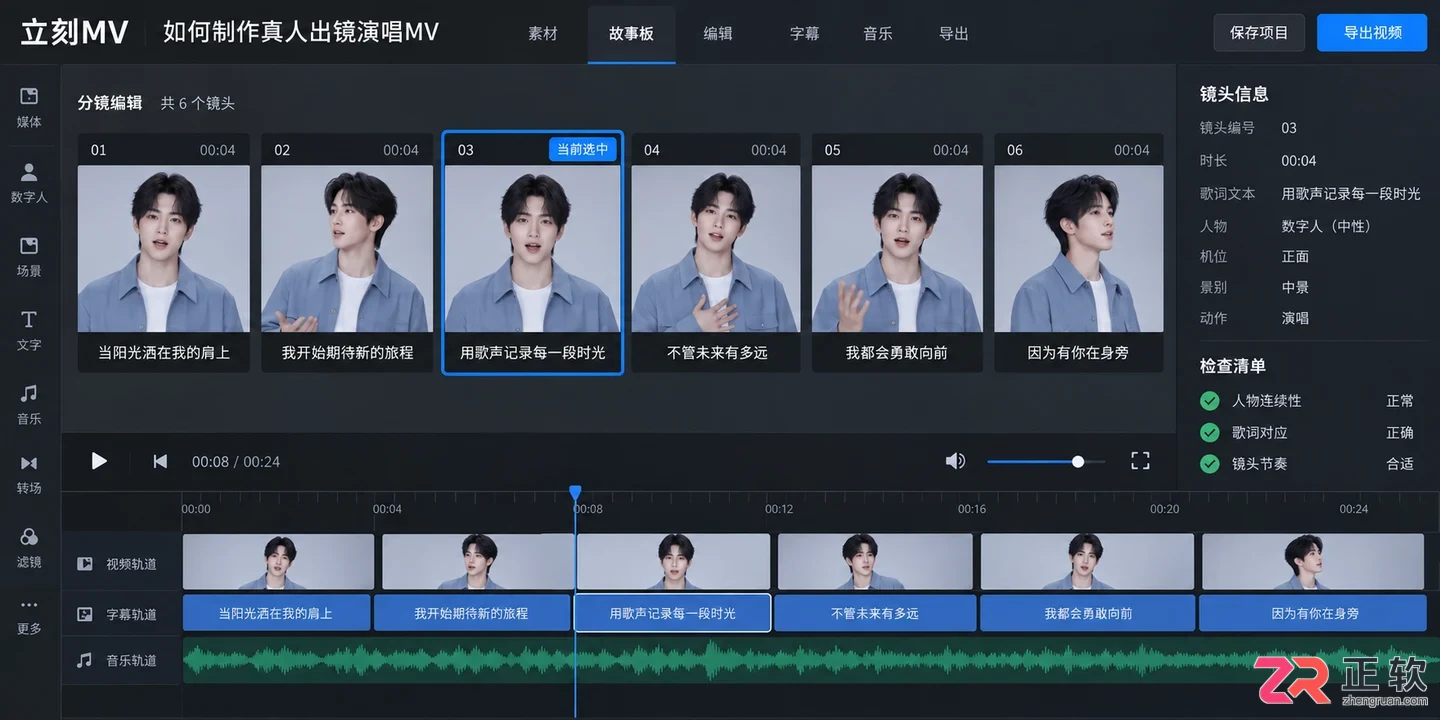The height and width of the screenshot is (720, 1440).
Task: Click the 字幕轨道 track icon
Action: coord(85,614)
